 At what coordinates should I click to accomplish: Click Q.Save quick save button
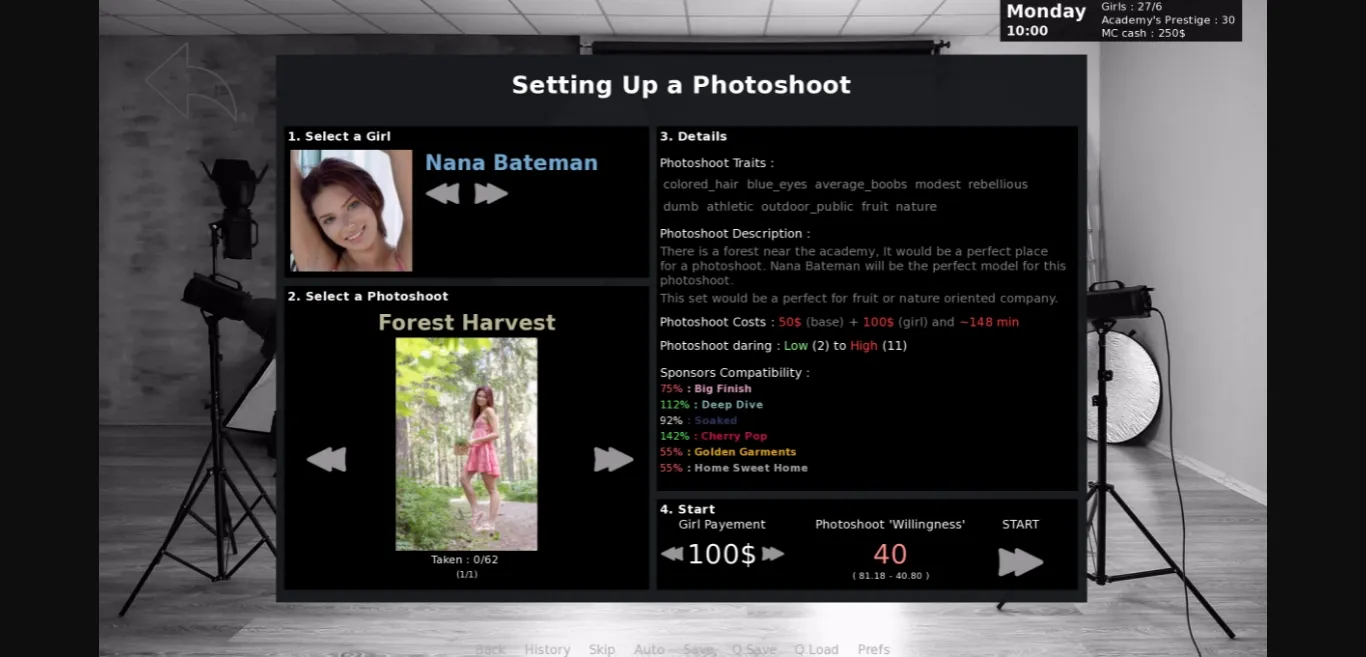pyautogui.click(x=754, y=649)
